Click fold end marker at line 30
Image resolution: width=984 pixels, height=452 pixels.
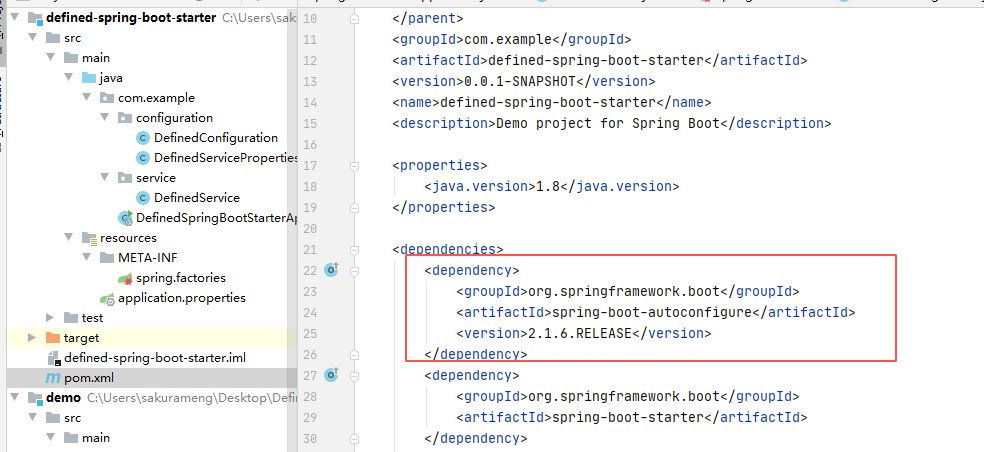pyautogui.click(x=355, y=438)
